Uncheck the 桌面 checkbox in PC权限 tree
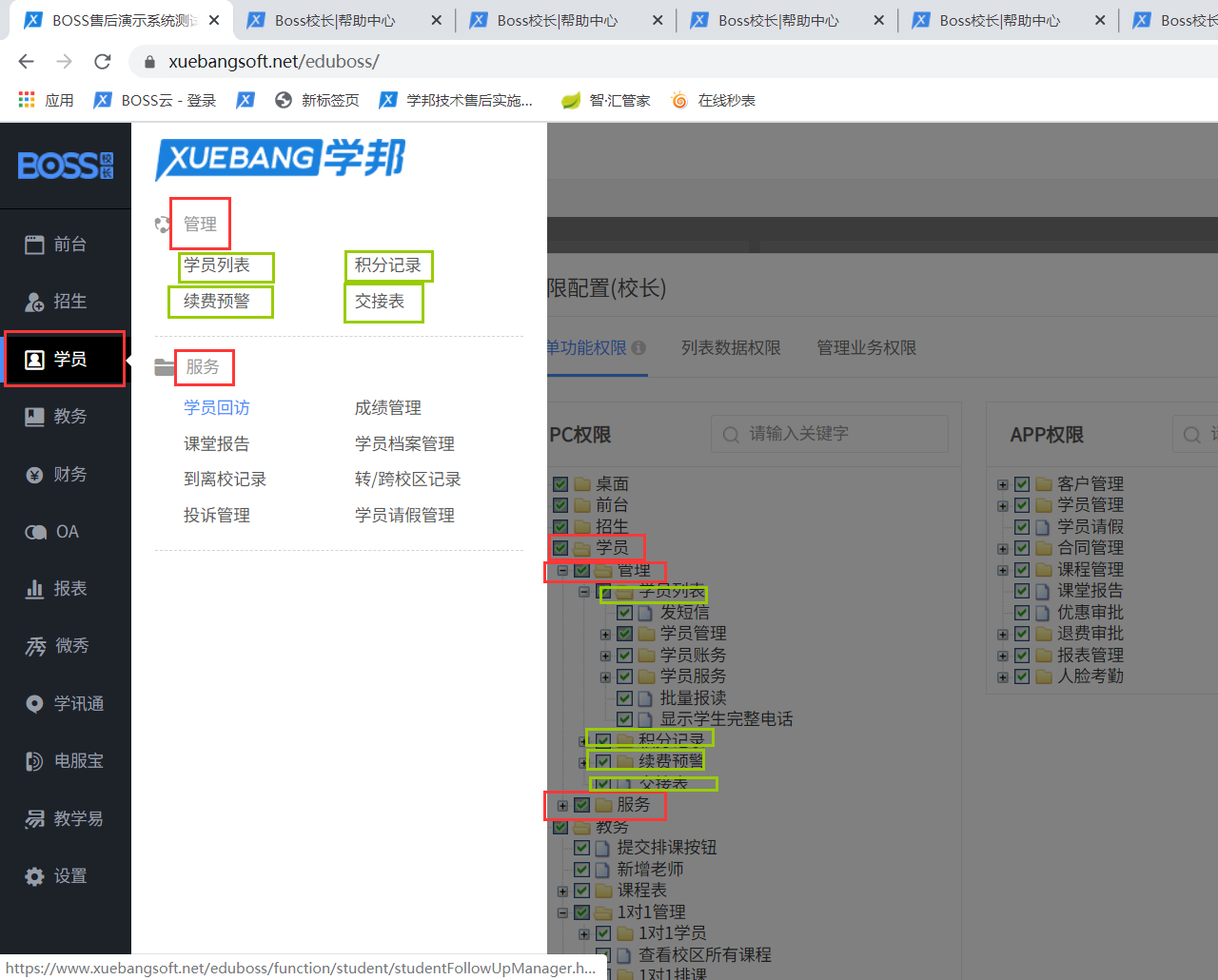This screenshot has height=980, width=1218. pos(560,484)
